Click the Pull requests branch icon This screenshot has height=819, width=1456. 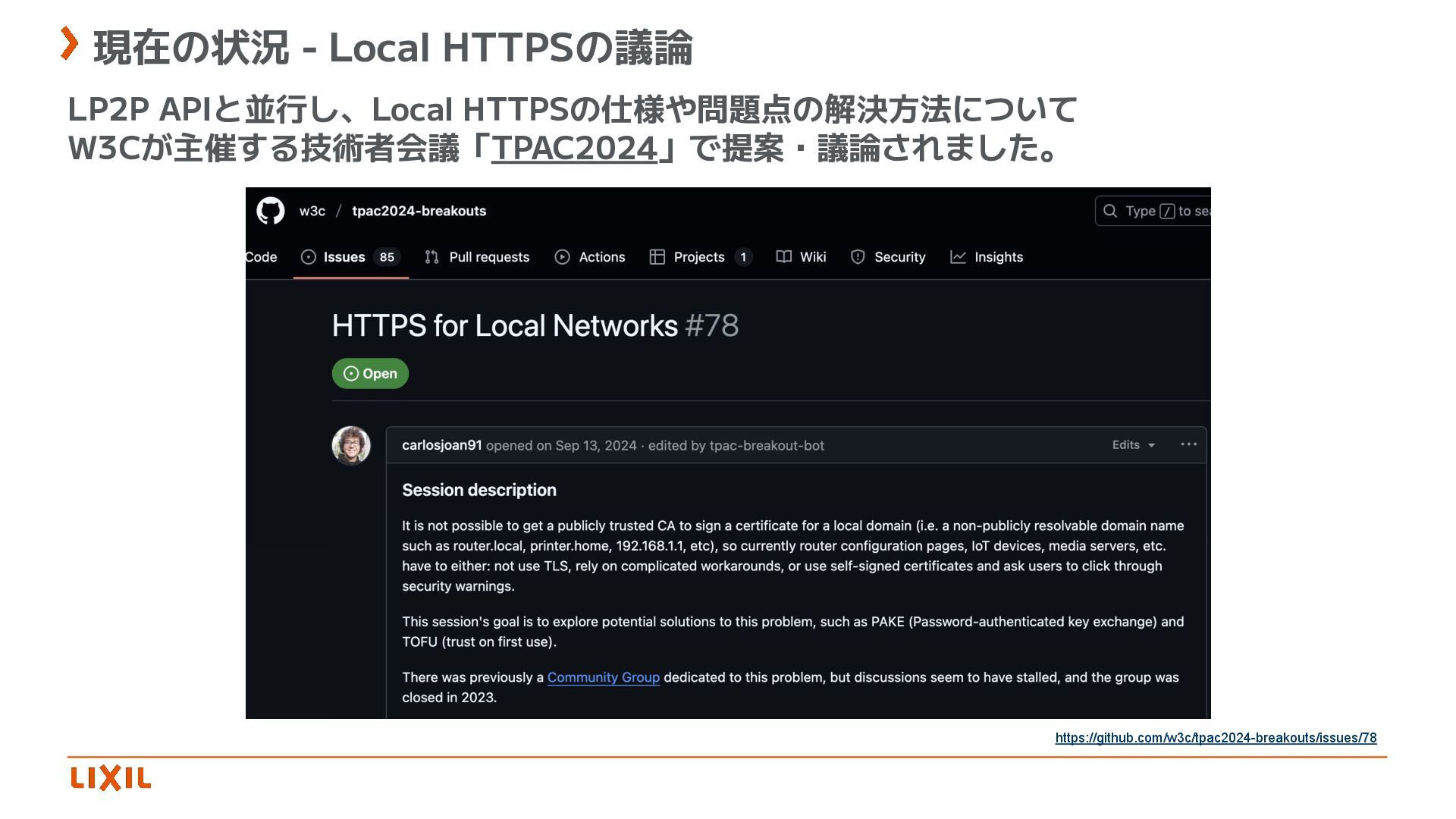tap(432, 257)
